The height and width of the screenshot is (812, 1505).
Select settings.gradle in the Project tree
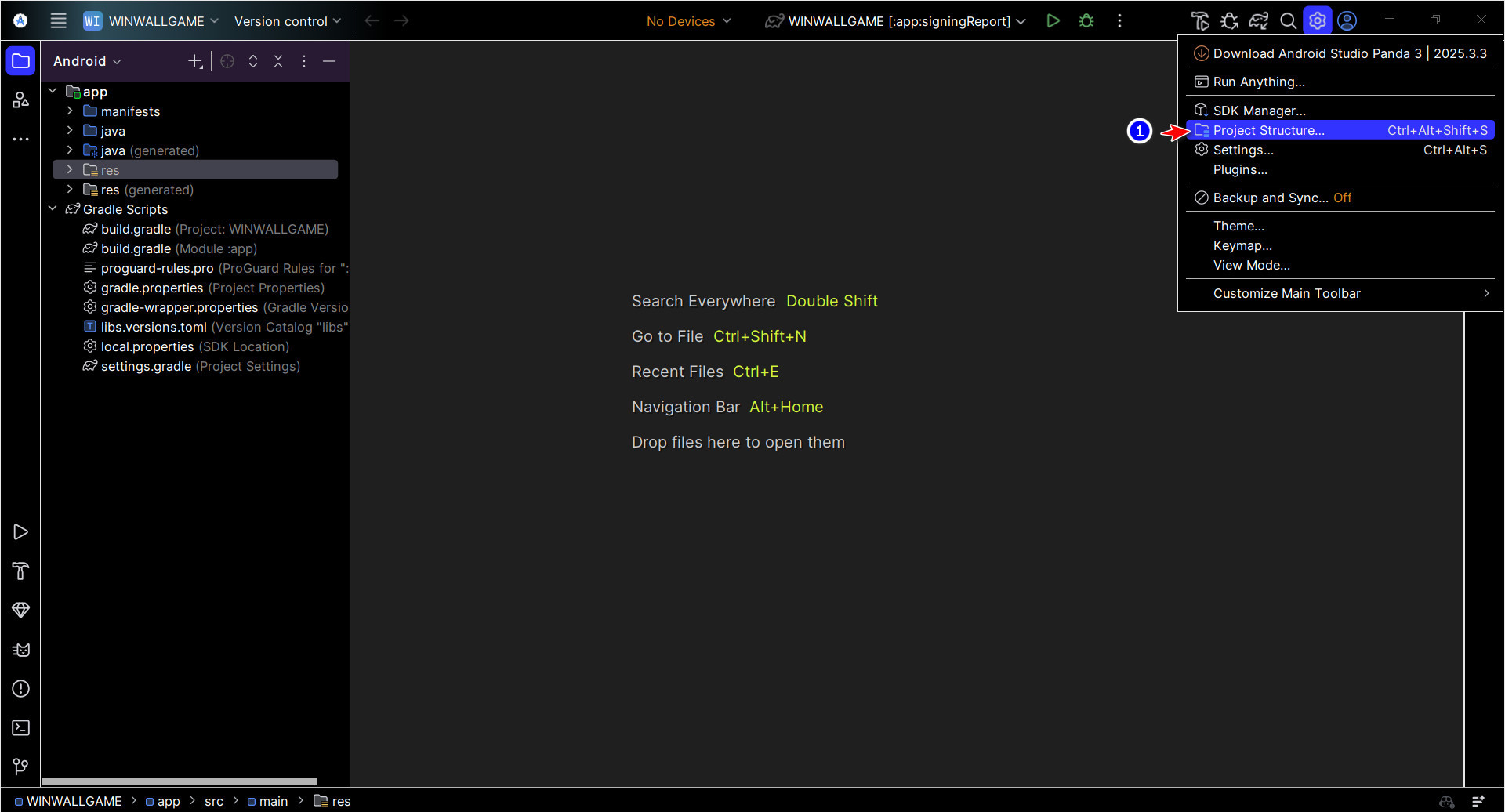(146, 366)
